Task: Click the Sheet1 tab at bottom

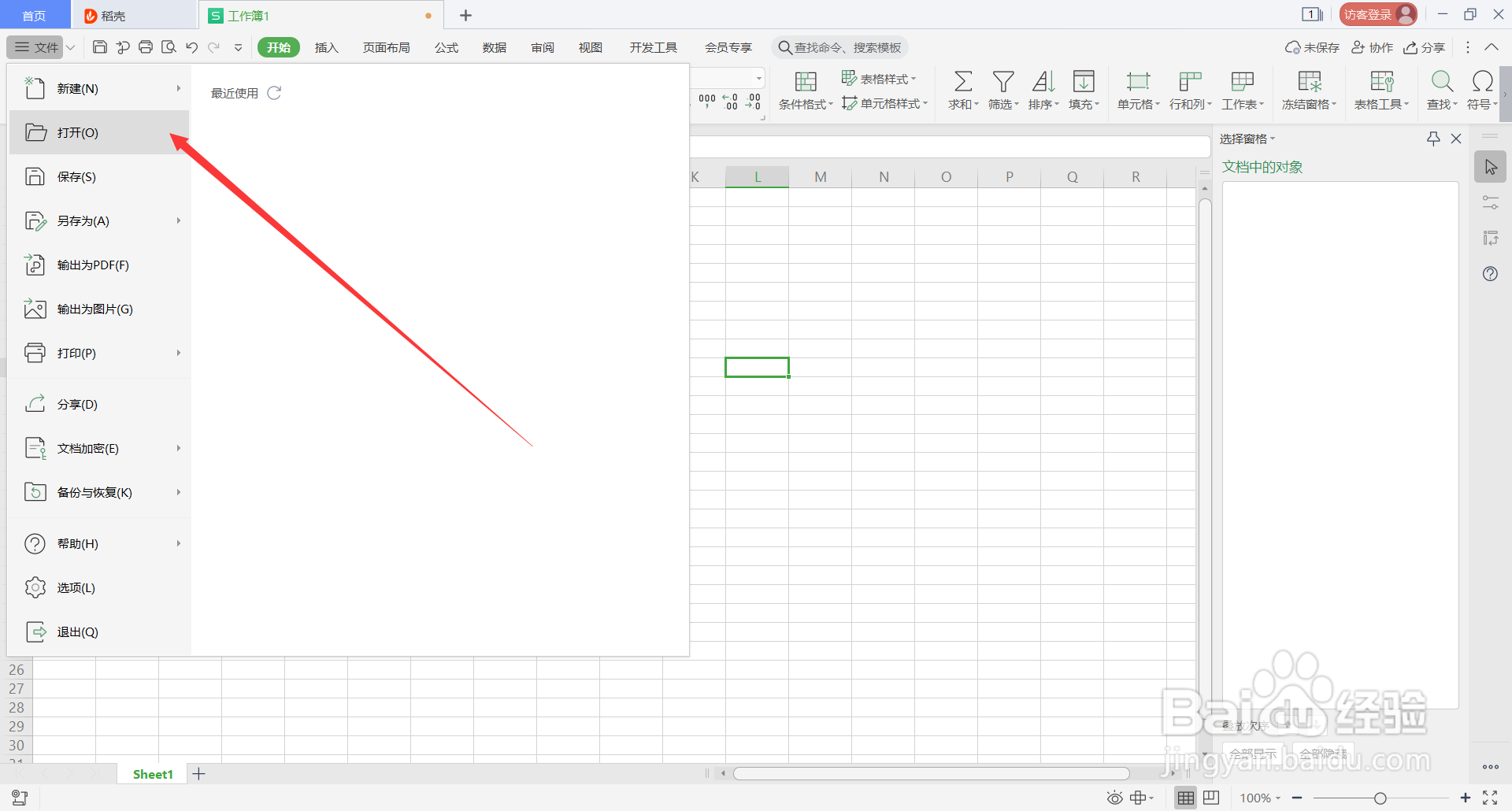Action: (x=151, y=773)
